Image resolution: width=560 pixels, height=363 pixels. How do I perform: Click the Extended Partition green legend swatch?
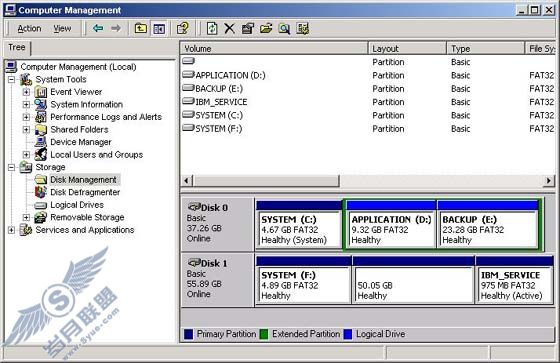(264, 334)
